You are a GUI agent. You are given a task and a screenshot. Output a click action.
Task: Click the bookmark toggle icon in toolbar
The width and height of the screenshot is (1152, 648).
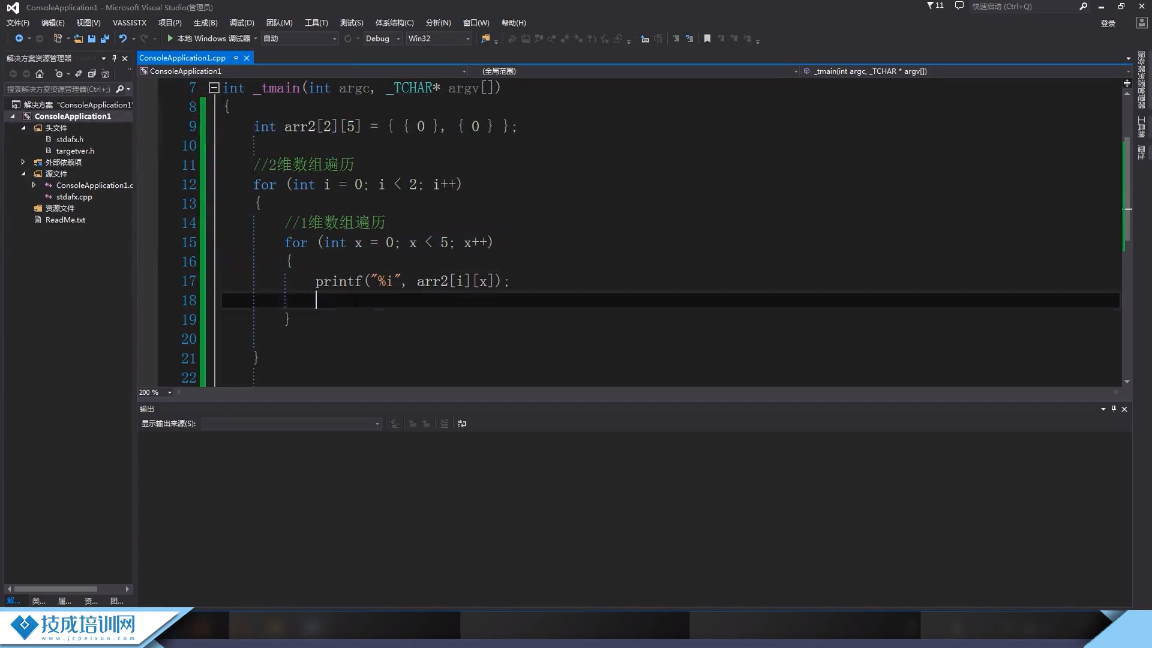pyautogui.click(x=707, y=38)
